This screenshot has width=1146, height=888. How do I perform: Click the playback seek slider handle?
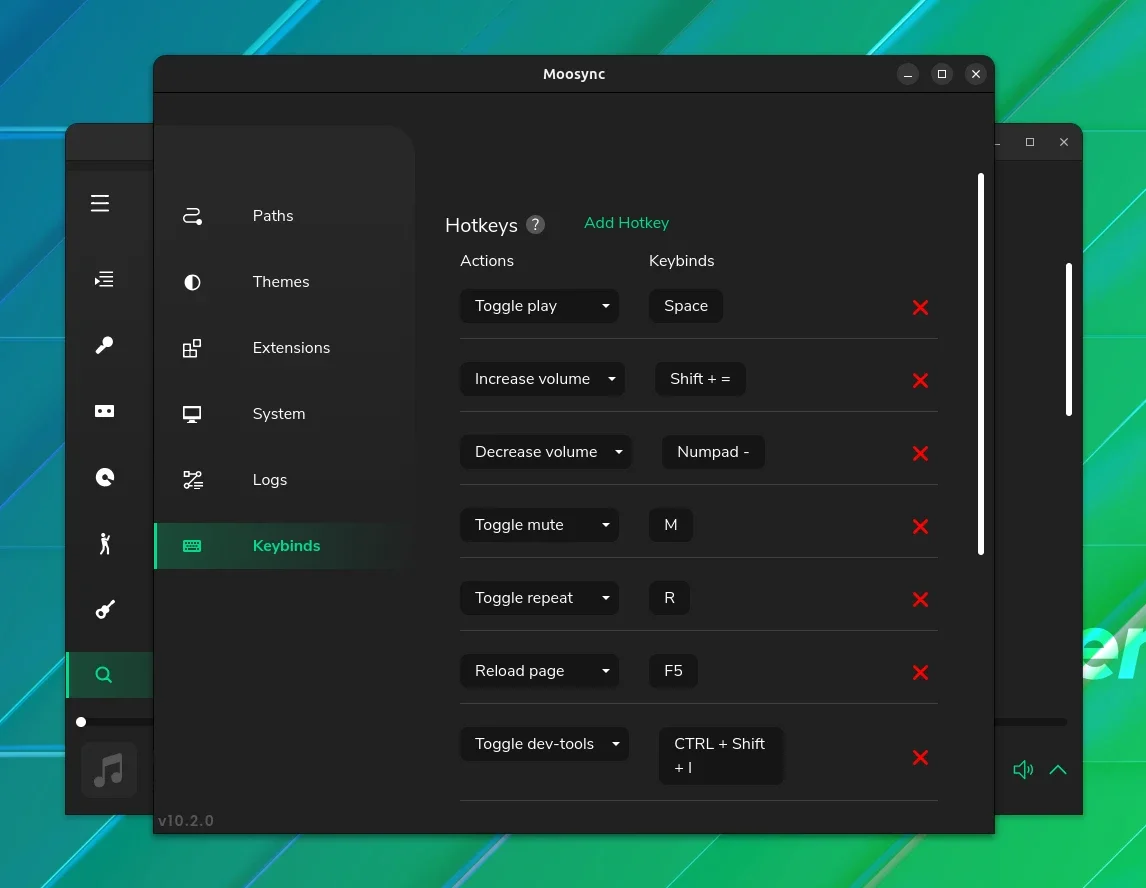pyautogui.click(x=81, y=722)
